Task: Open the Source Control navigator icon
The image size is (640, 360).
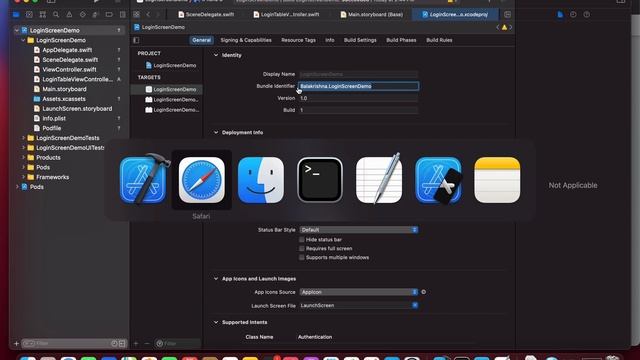Action: [x=29, y=15]
